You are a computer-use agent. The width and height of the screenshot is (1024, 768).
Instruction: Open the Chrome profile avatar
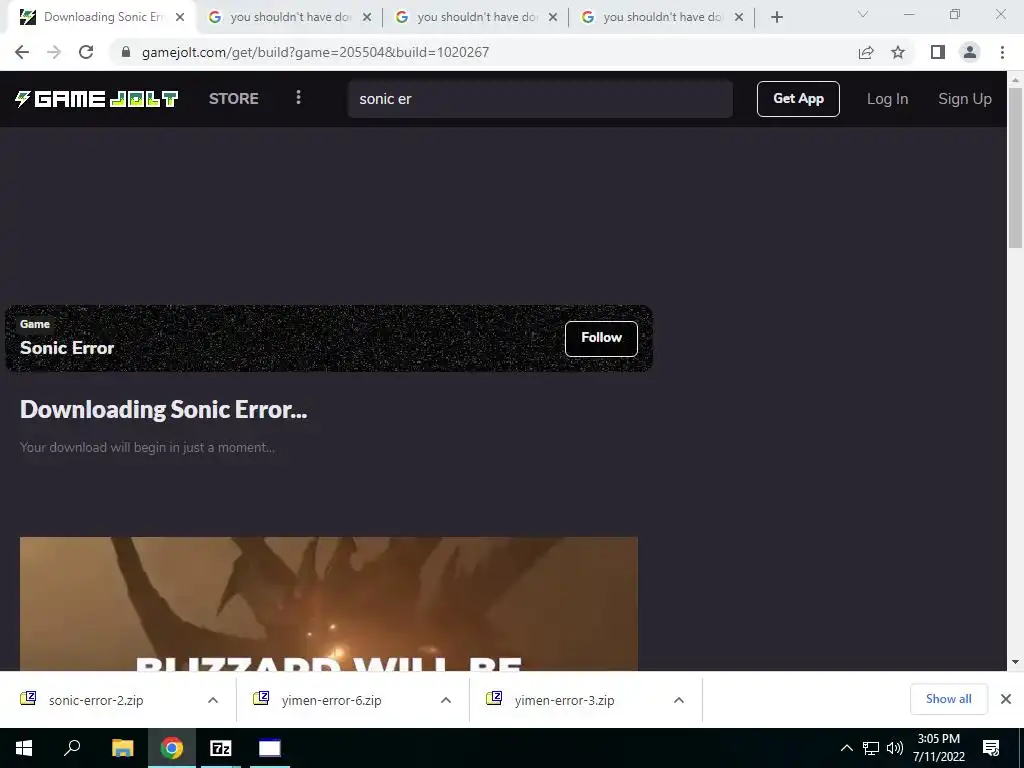(970, 52)
